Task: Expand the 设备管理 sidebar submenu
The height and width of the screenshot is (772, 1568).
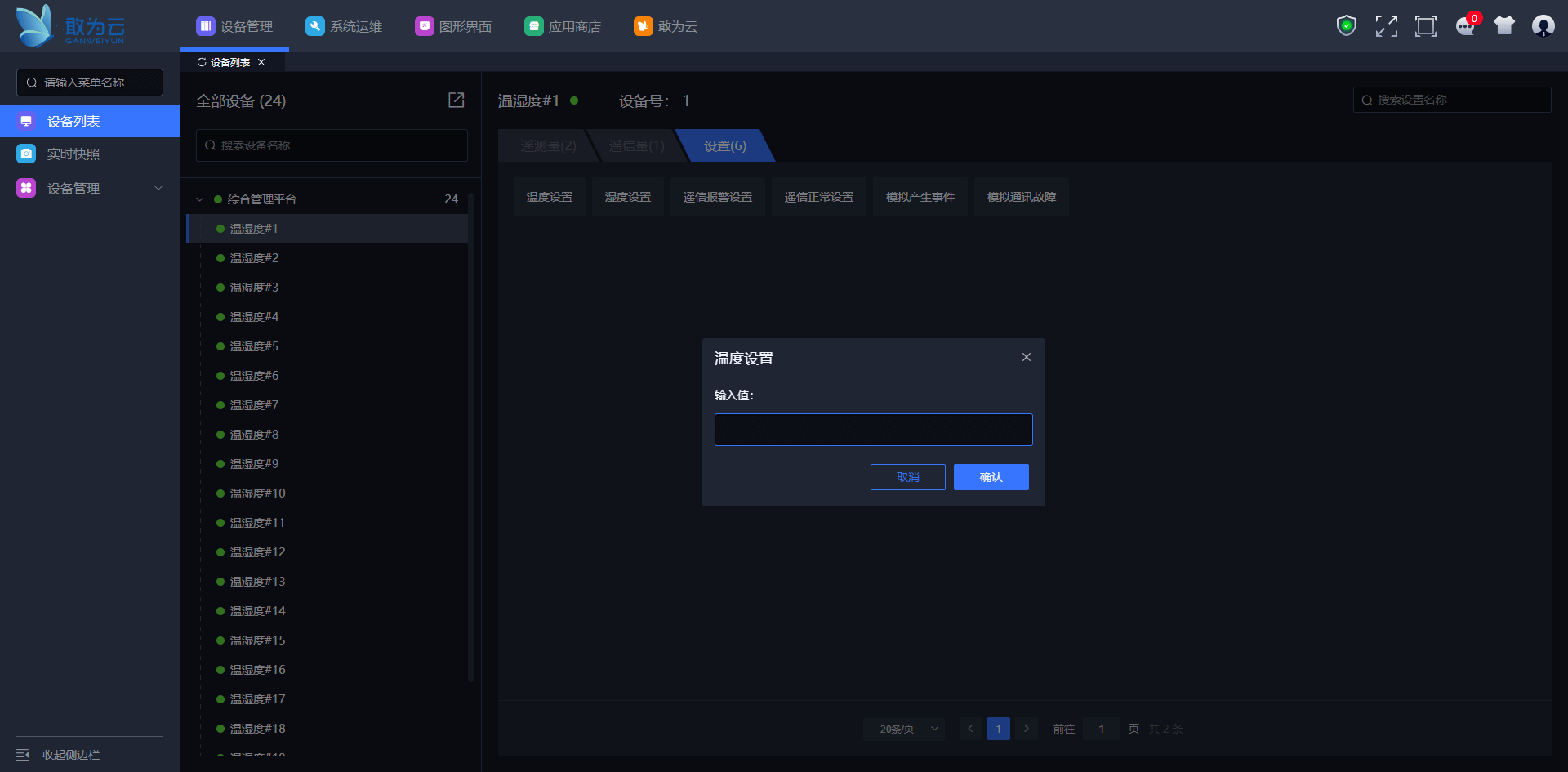Action: [158, 188]
